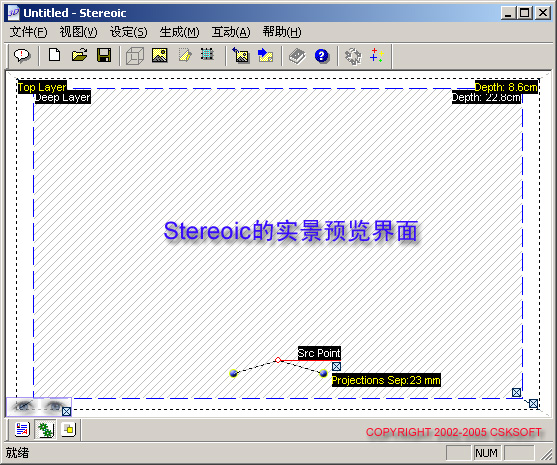Click the gray gear settings icon
The height and width of the screenshot is (465, 557).
(x=353, y=56)
